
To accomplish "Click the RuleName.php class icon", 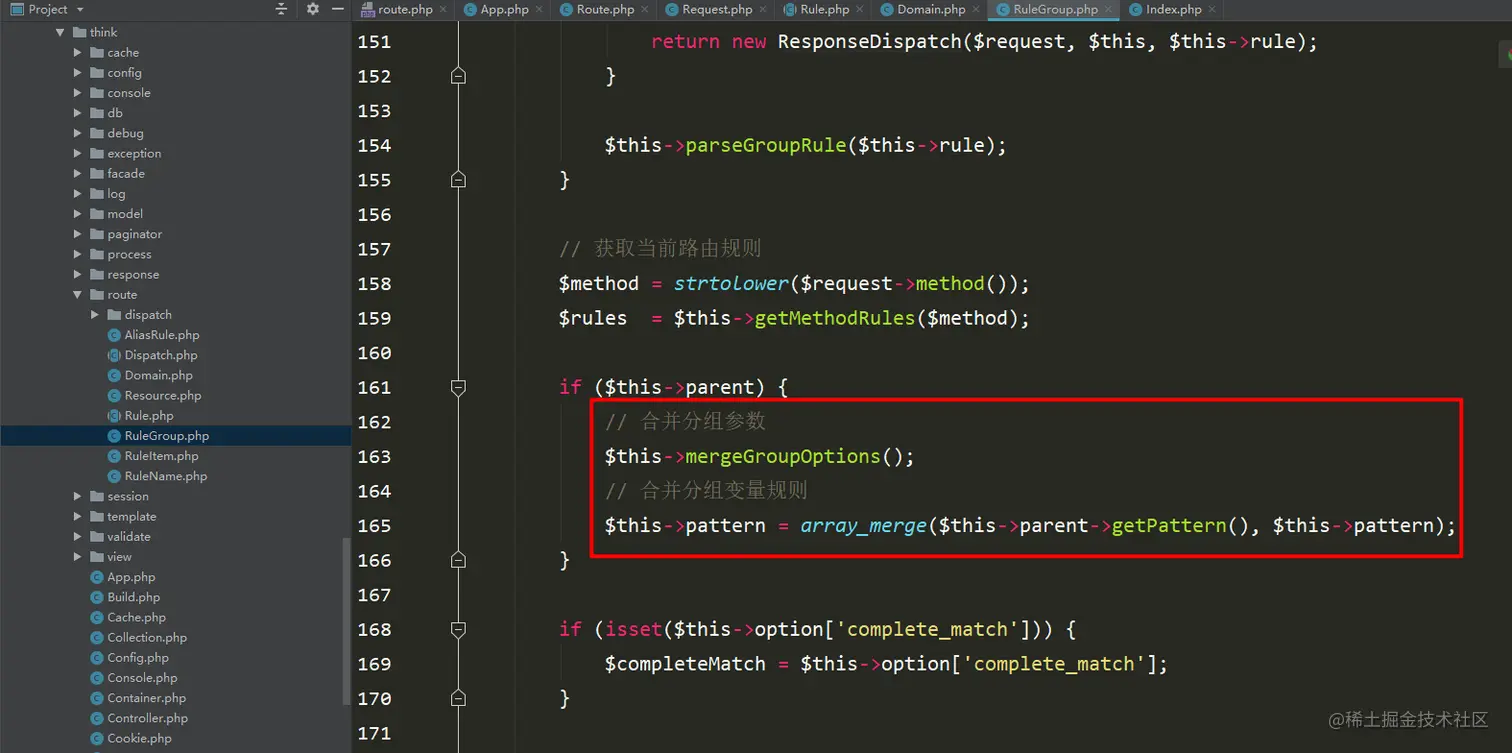I will point(114,476).
